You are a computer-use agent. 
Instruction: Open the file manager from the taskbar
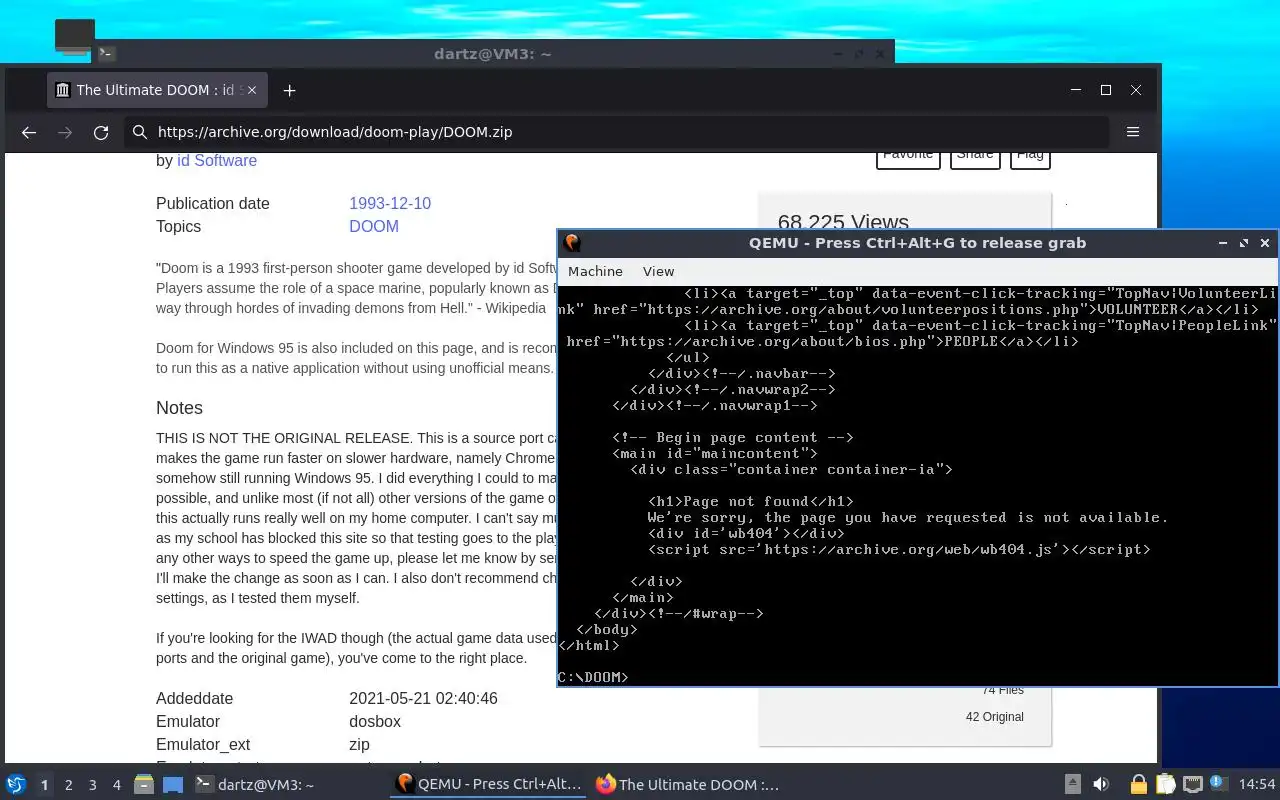click(144, 785)
